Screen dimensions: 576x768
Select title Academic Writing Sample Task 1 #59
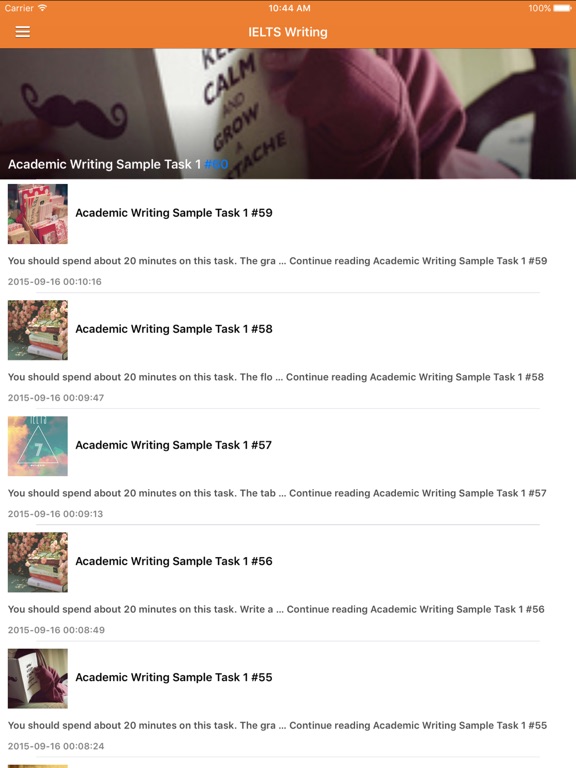(x=174, y=213)
